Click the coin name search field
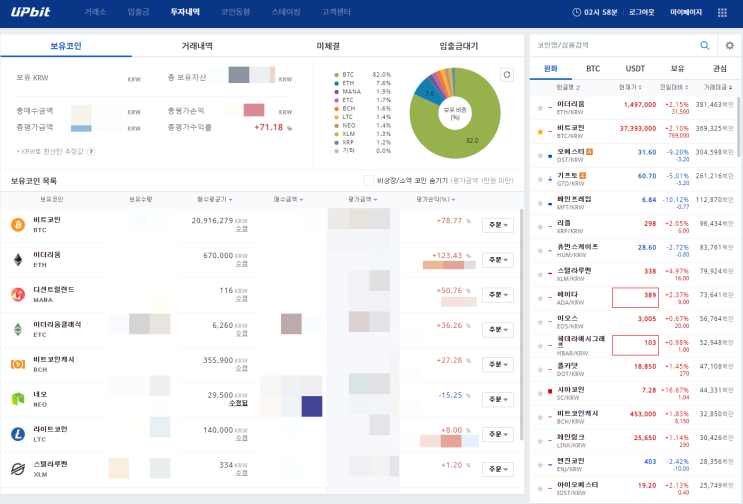 coord(614,45)
